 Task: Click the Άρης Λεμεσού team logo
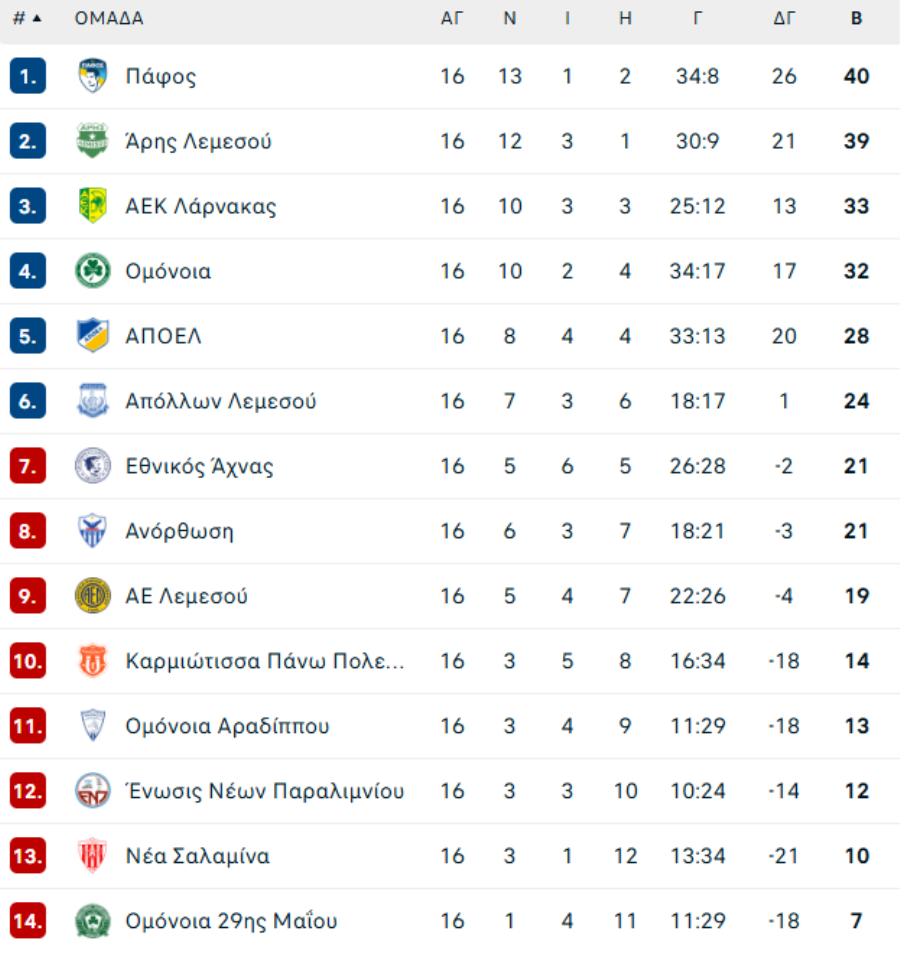point(92,141)
